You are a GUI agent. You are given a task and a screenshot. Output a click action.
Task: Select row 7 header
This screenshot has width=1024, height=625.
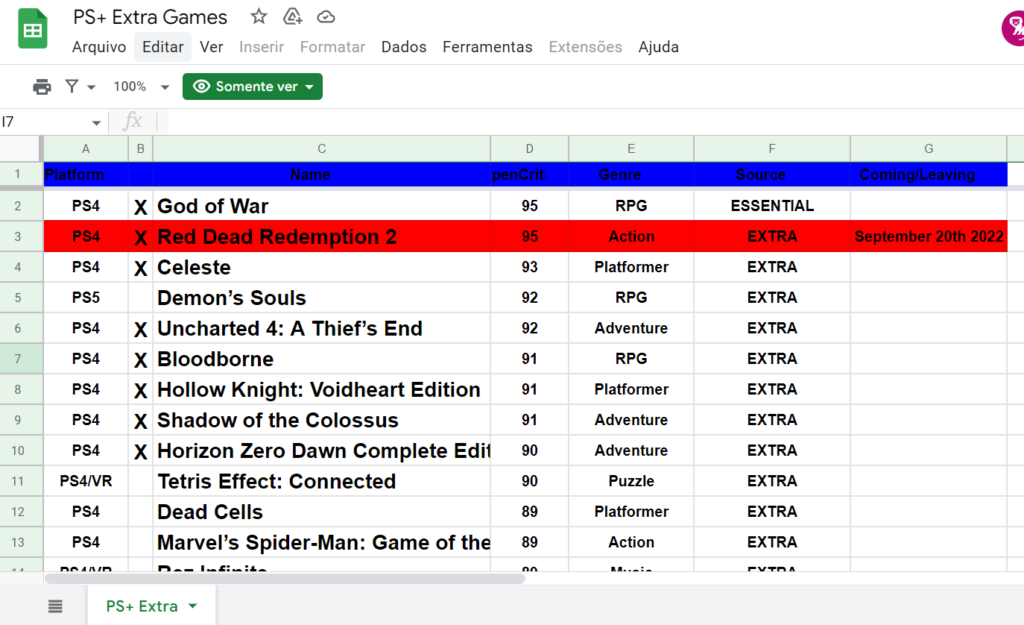[x=21, y=359]
